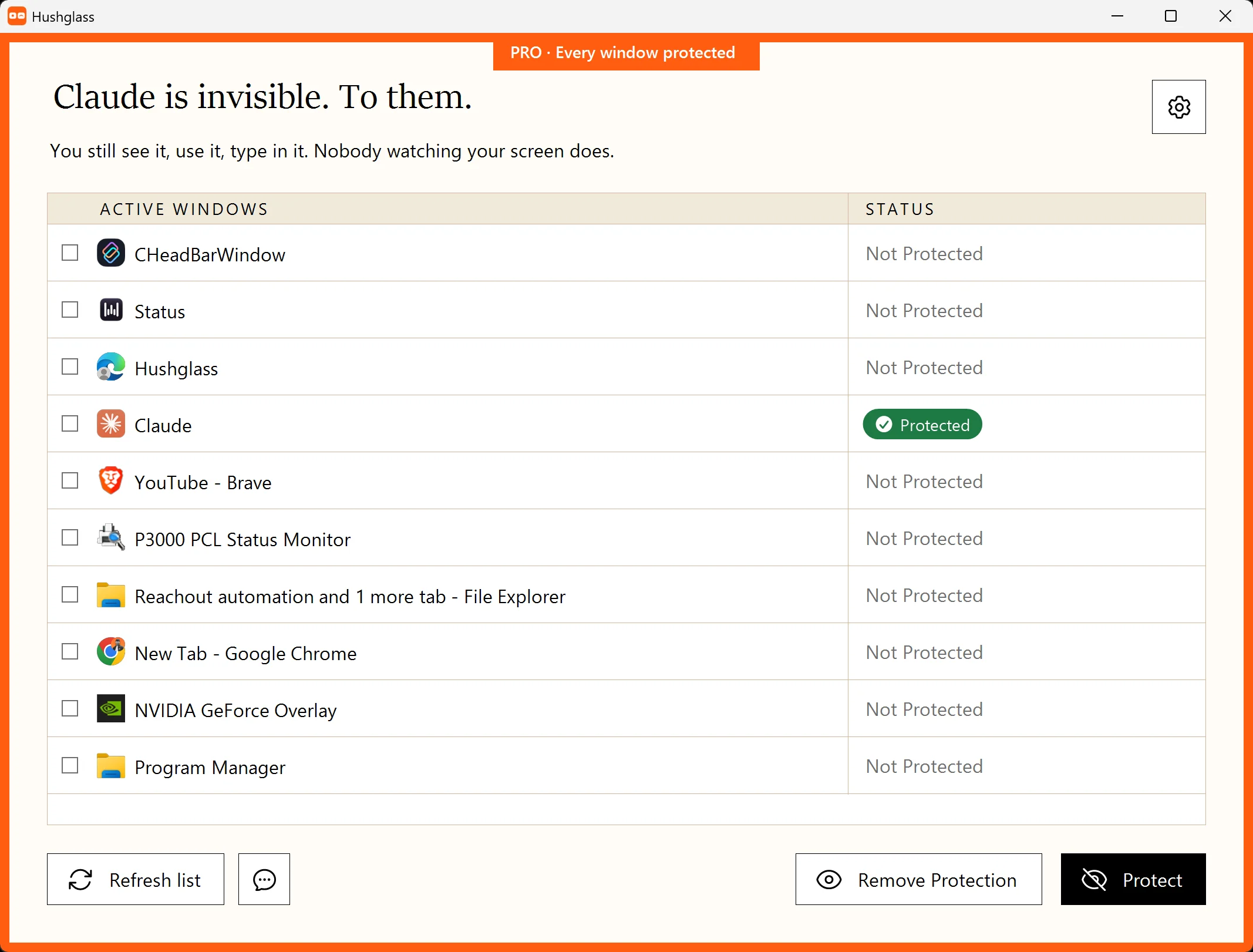1253x952 pixels.
Task: Click the NVIDIA GeForce icon
Action: (x=111, y=709)
